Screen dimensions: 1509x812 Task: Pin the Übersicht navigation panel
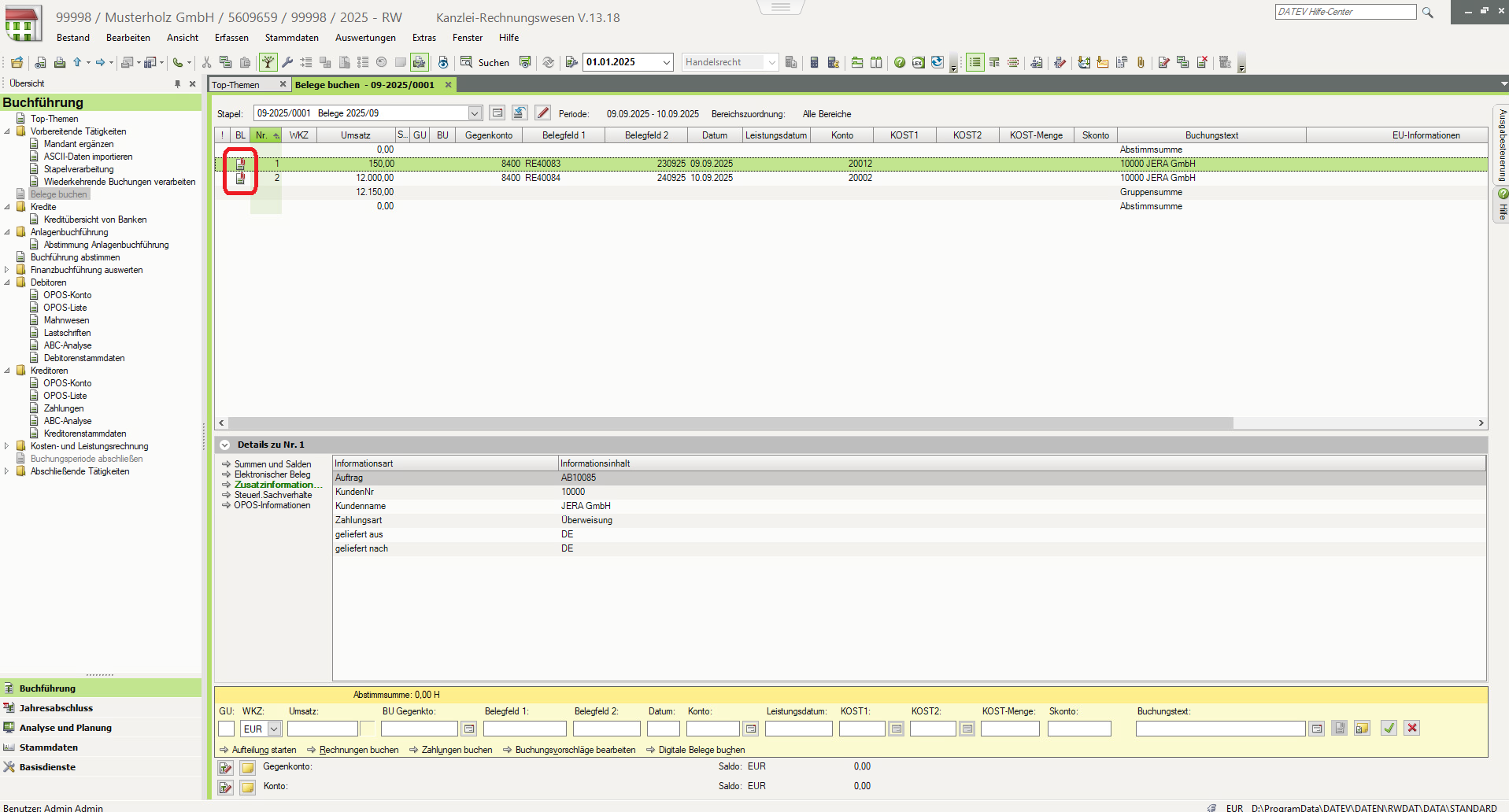coord(177,83)
